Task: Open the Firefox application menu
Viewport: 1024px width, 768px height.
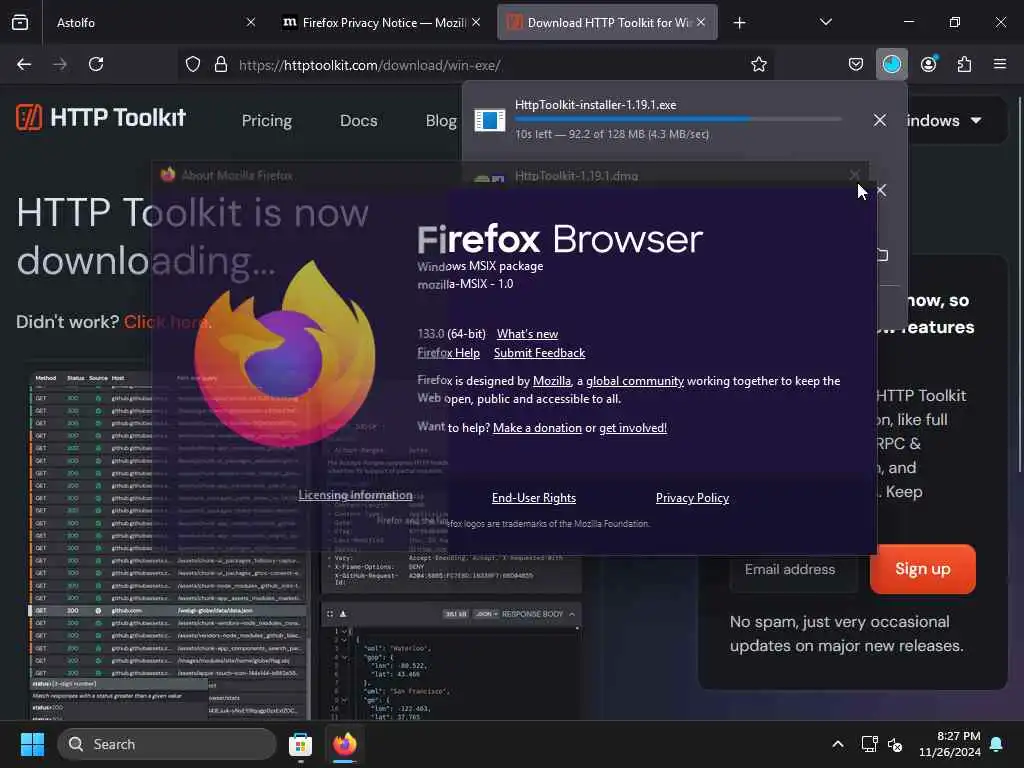Action: pyautogui.click(x=999, y=65)
